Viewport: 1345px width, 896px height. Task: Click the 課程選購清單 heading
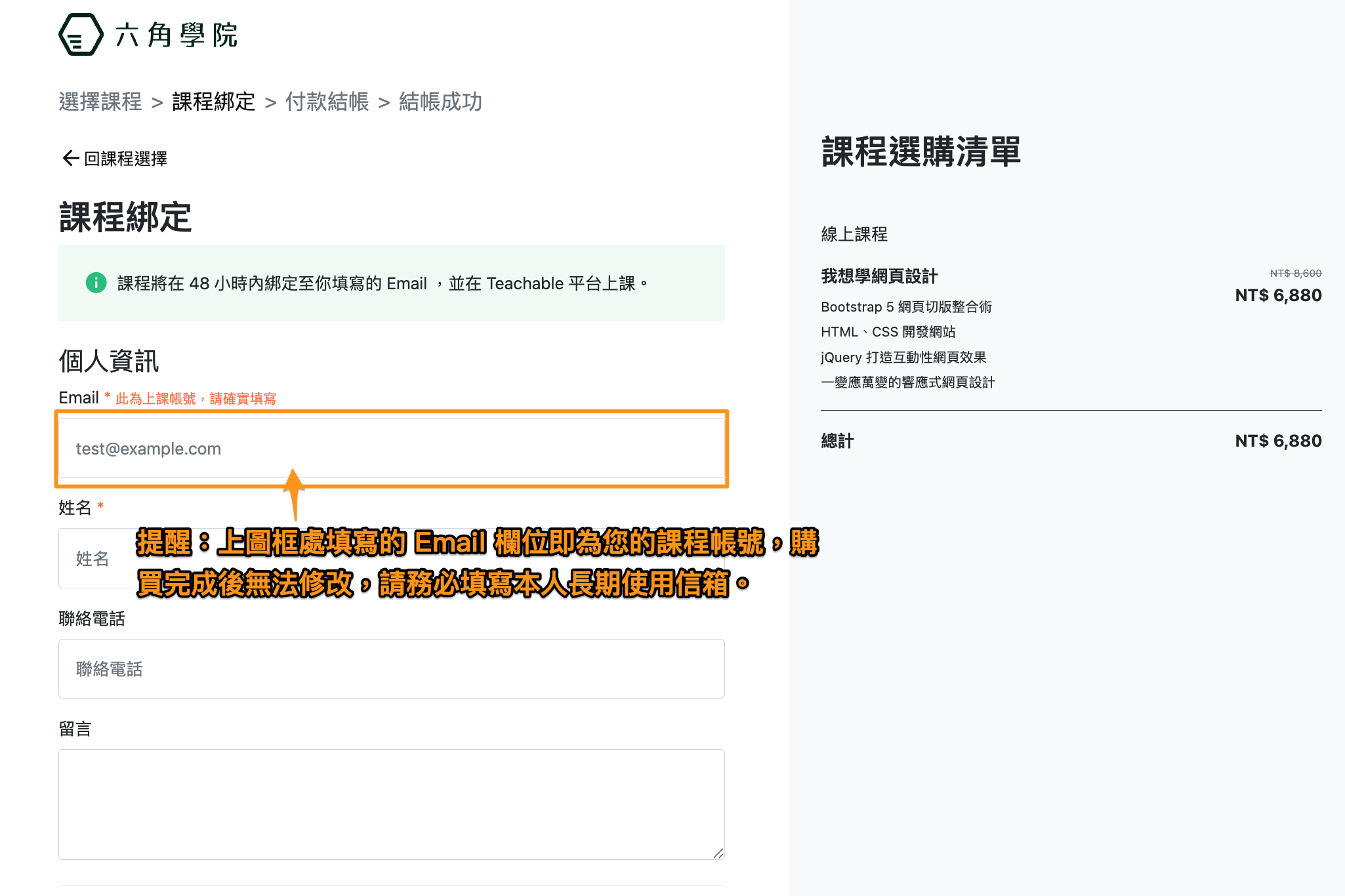[x=921, y=152]
